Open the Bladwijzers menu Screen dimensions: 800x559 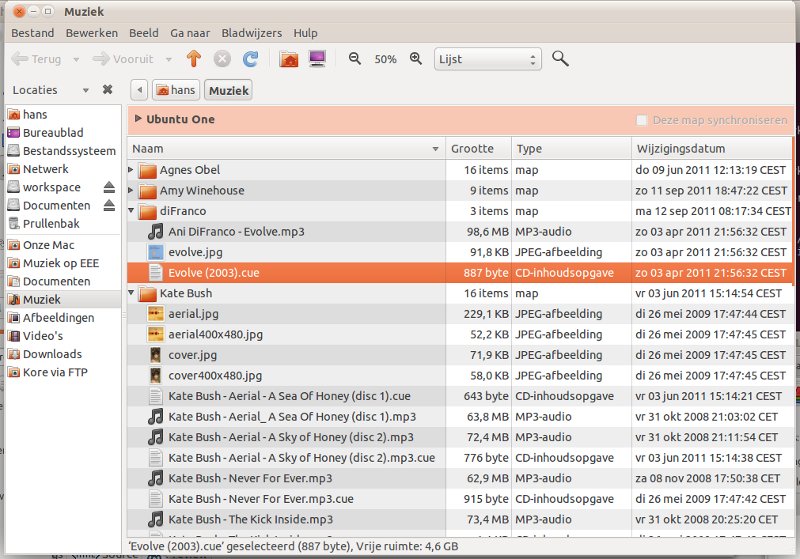click(250, 33)
